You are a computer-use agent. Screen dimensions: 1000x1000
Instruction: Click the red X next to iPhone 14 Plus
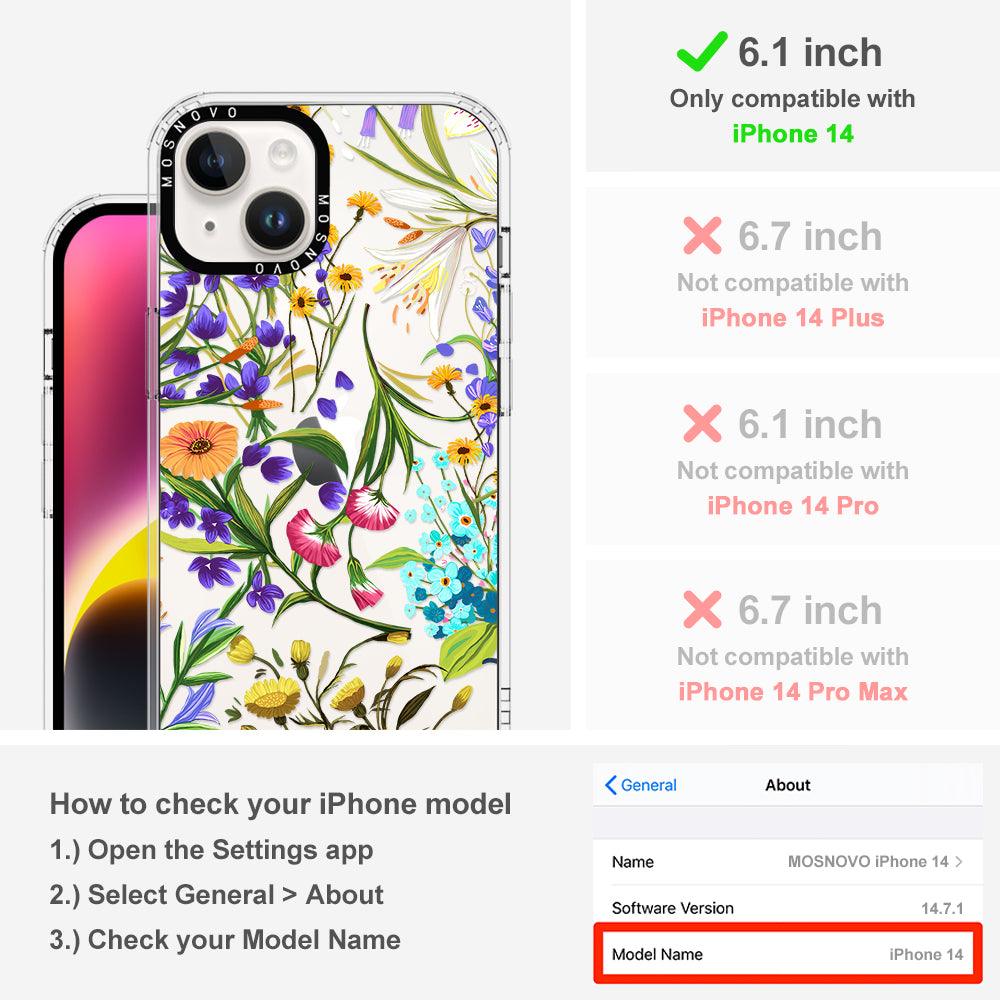tap(702, 235)
